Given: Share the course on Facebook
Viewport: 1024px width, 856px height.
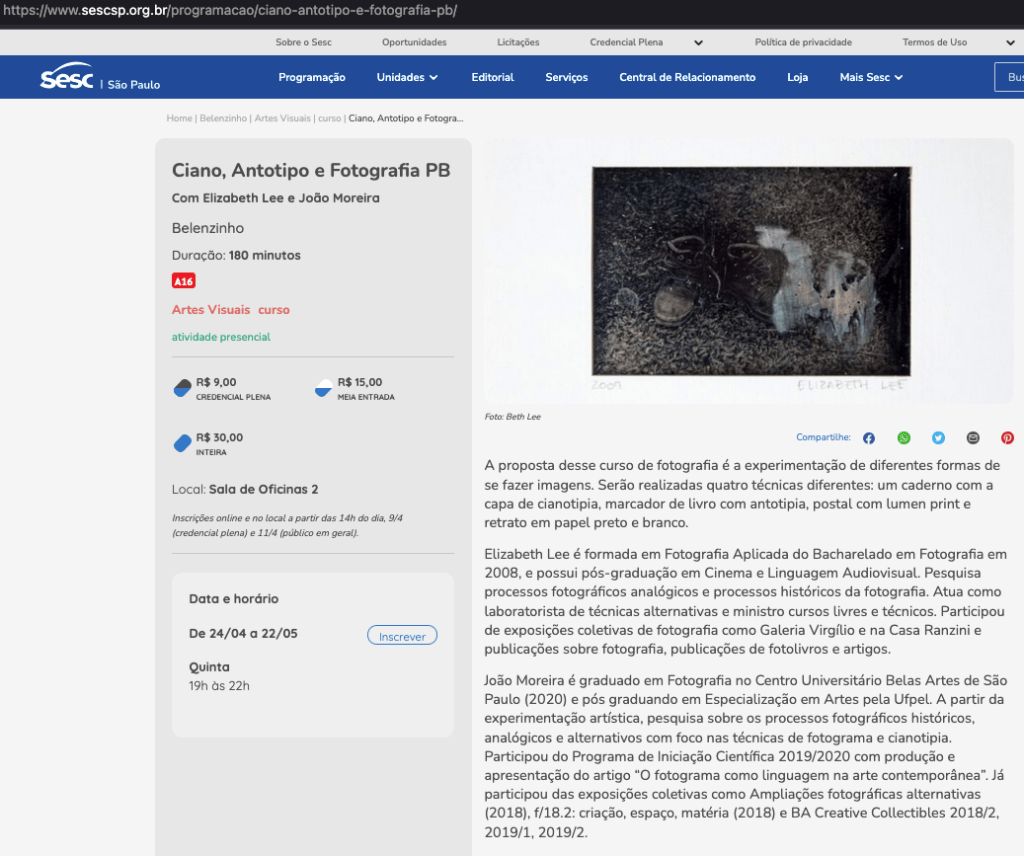Looking at the screenshot, I should (868, 438).
